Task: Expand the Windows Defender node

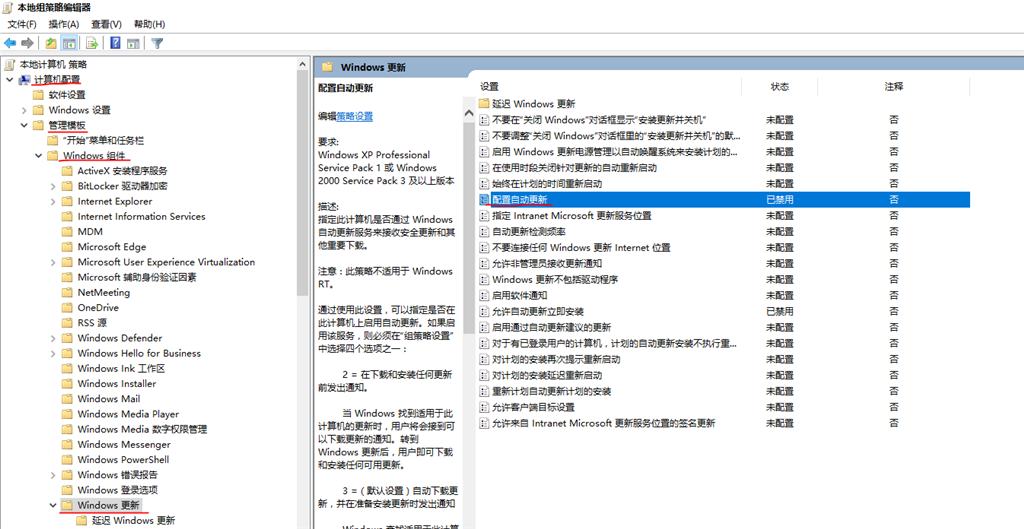Action: pos(53,338)
